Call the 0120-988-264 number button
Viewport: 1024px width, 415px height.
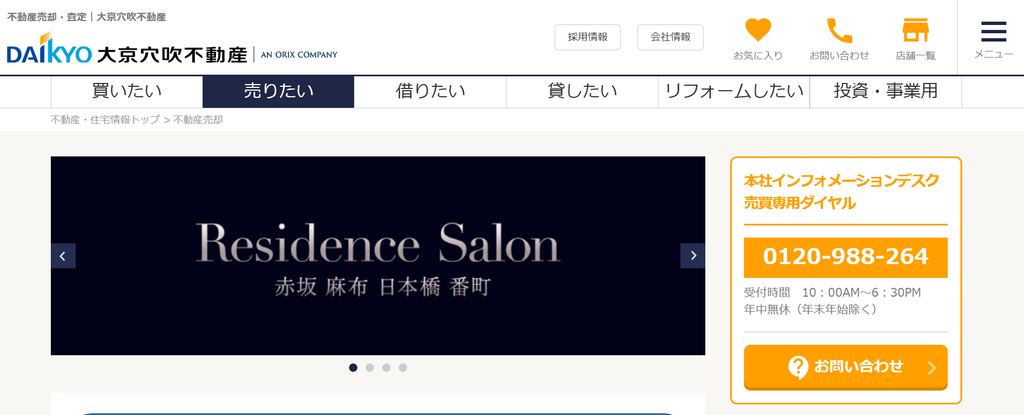(846, 257)
